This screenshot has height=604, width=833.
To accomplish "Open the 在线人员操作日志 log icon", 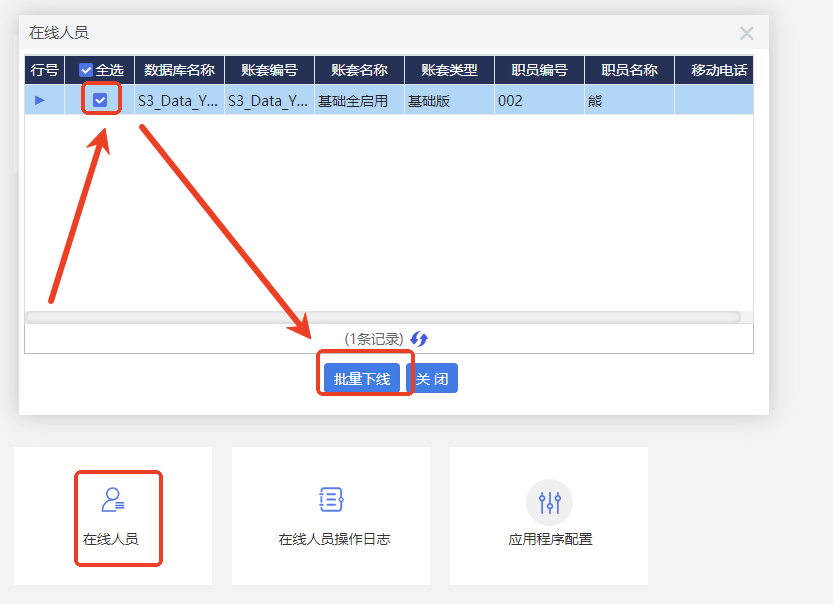I will coord(330,516).
